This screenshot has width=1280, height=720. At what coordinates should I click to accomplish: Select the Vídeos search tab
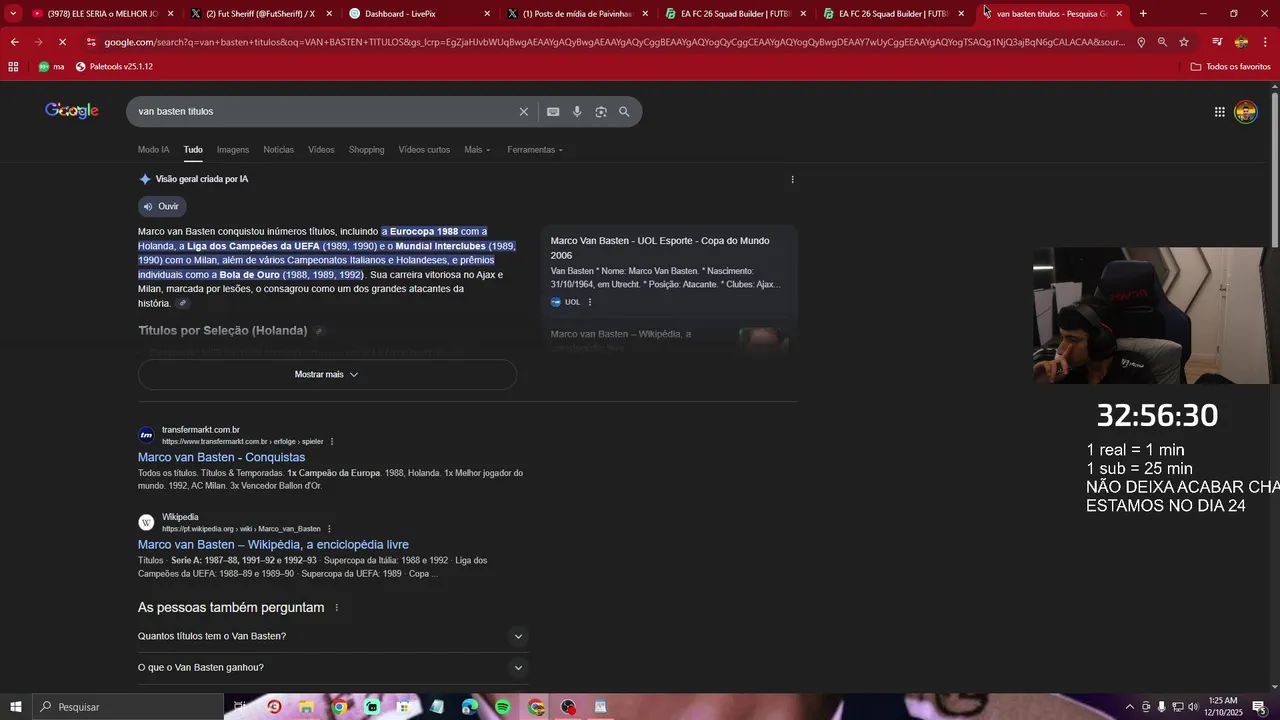click(321, 150)
